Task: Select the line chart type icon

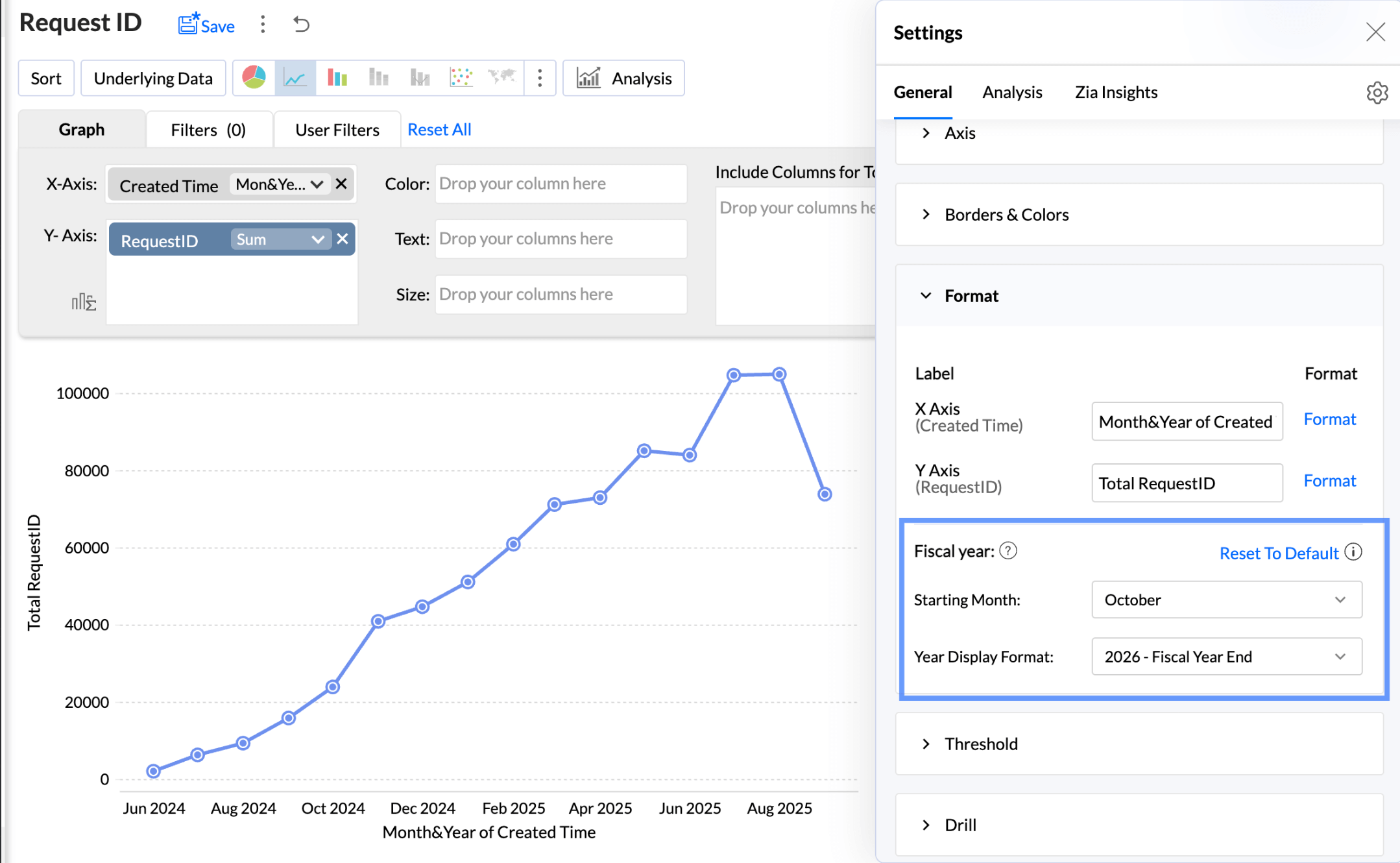Action: (295, 78)
